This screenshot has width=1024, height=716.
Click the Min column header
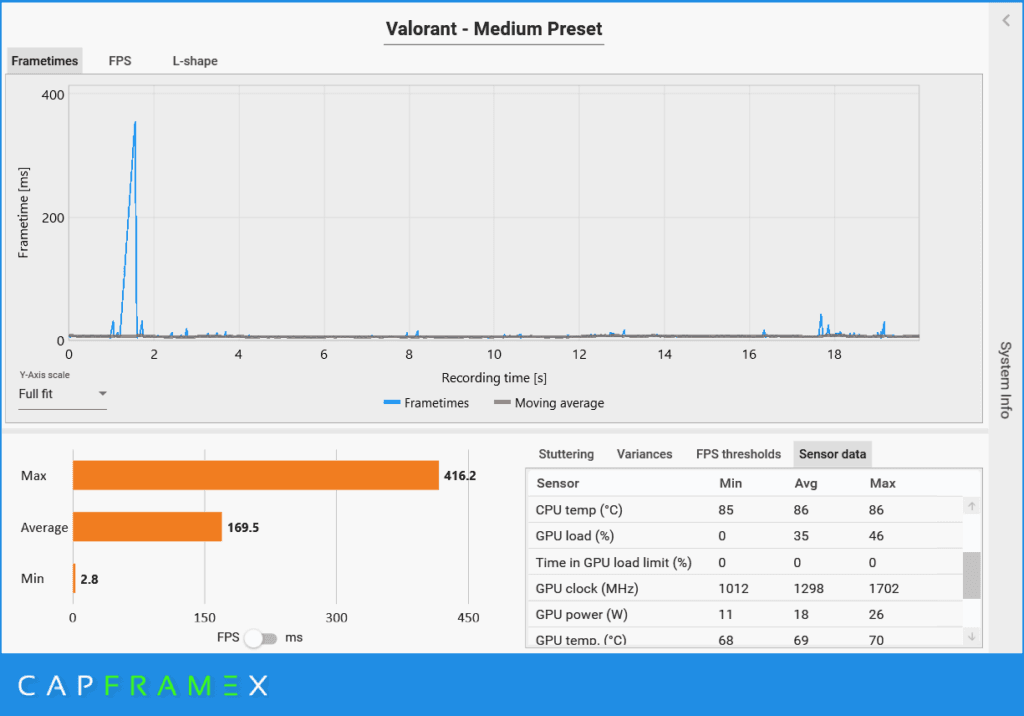[x=730, y=483]
